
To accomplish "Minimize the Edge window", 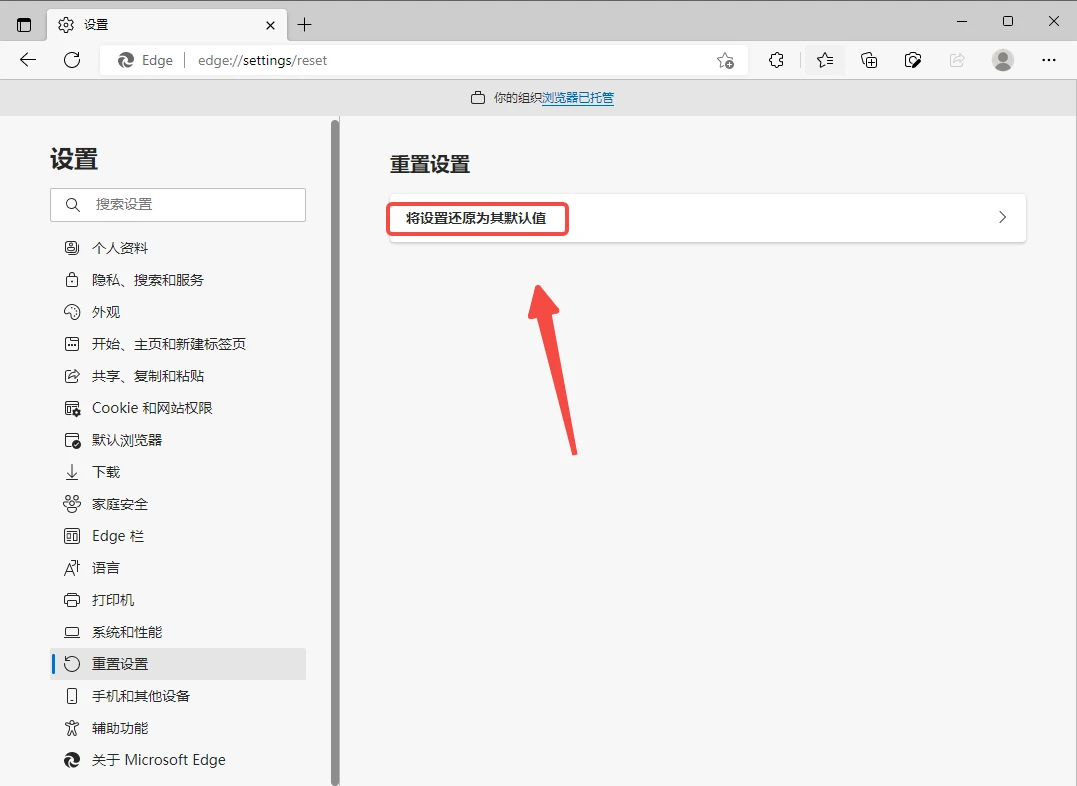I will pos(962,21).
